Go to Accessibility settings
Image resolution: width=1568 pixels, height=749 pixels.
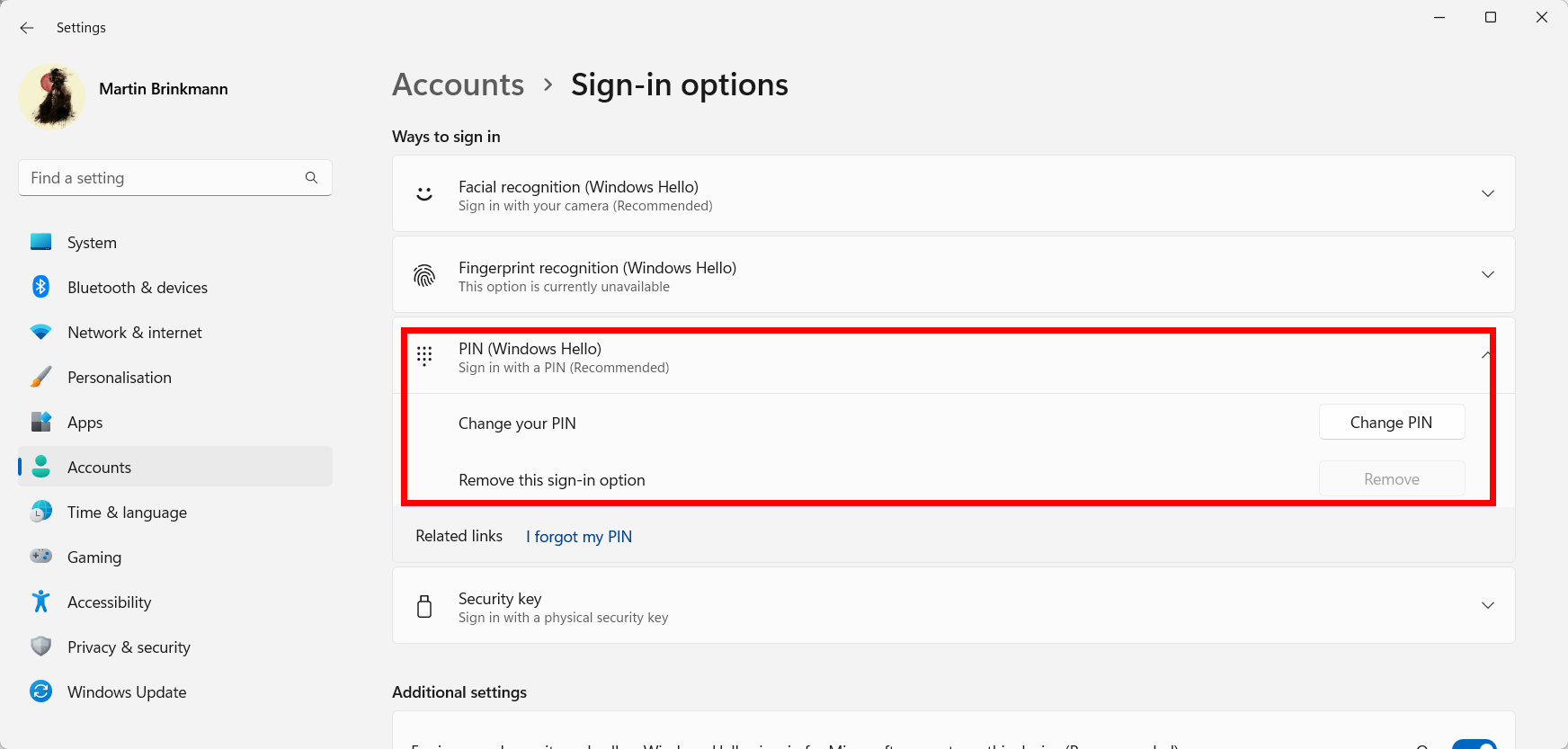point(175,602)
